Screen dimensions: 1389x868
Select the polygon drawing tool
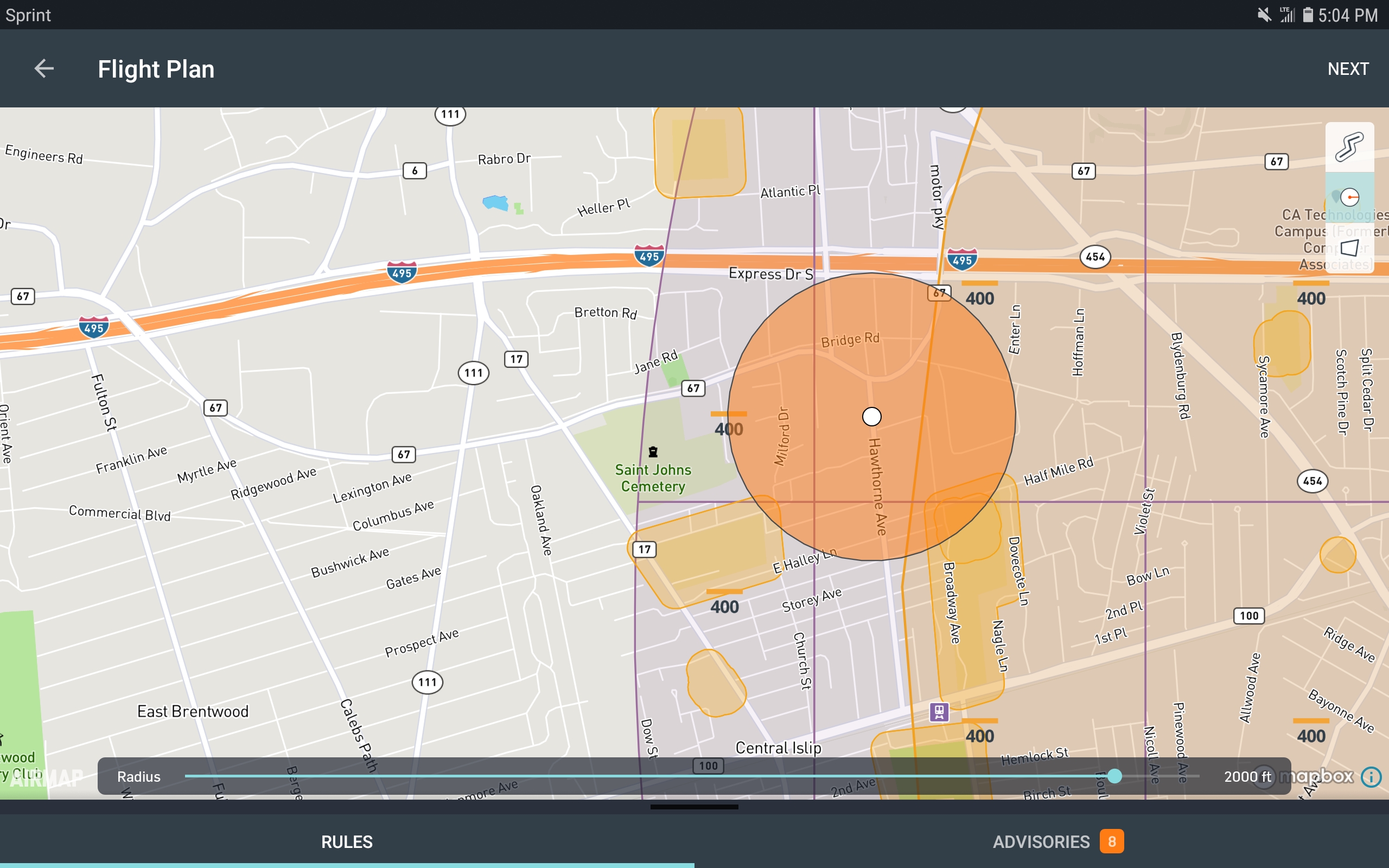coord(1349,248)
